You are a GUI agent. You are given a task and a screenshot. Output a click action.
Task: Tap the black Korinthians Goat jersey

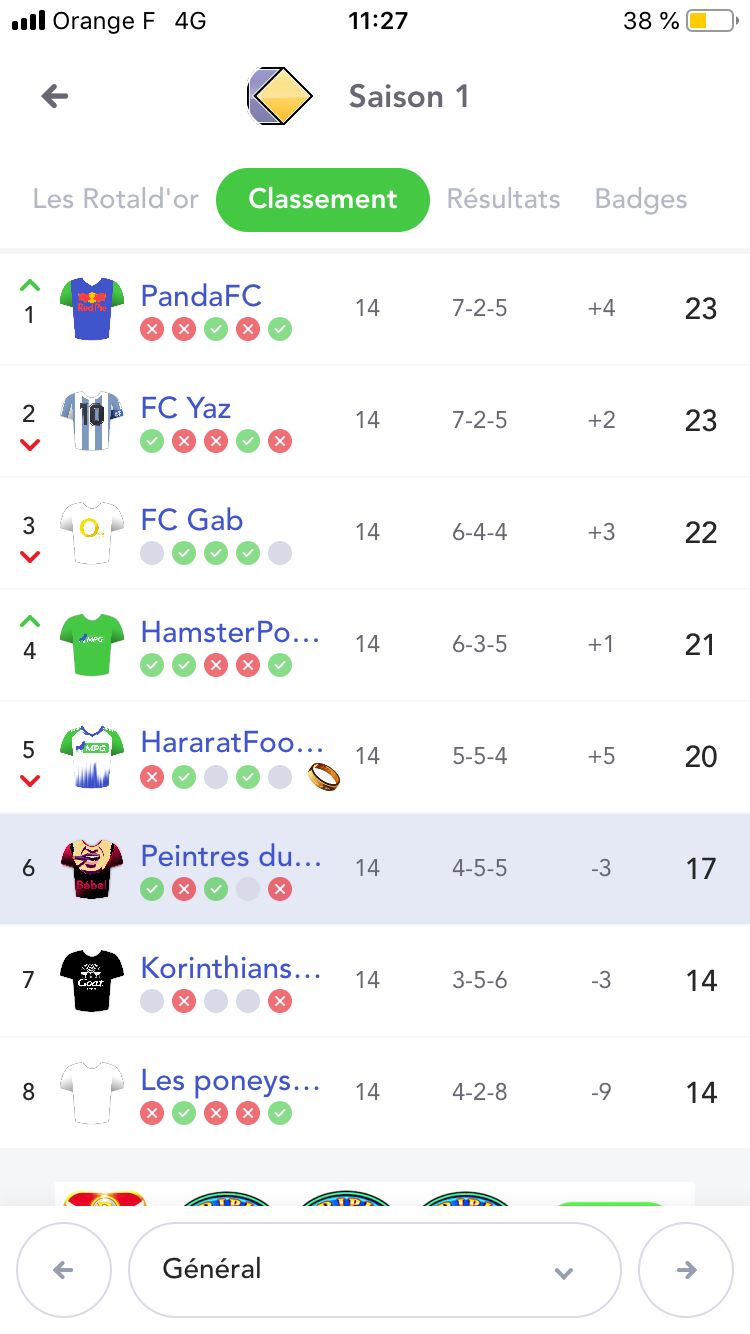coord(90,980)
